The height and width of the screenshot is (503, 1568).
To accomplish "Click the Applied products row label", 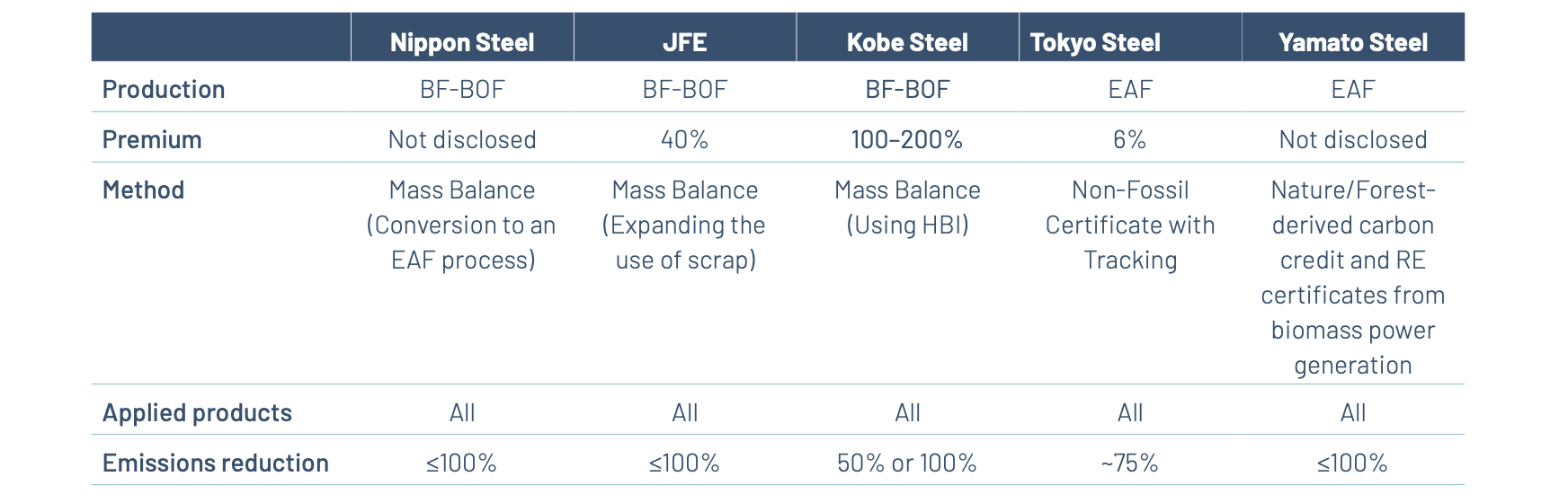I will point(197,412).
